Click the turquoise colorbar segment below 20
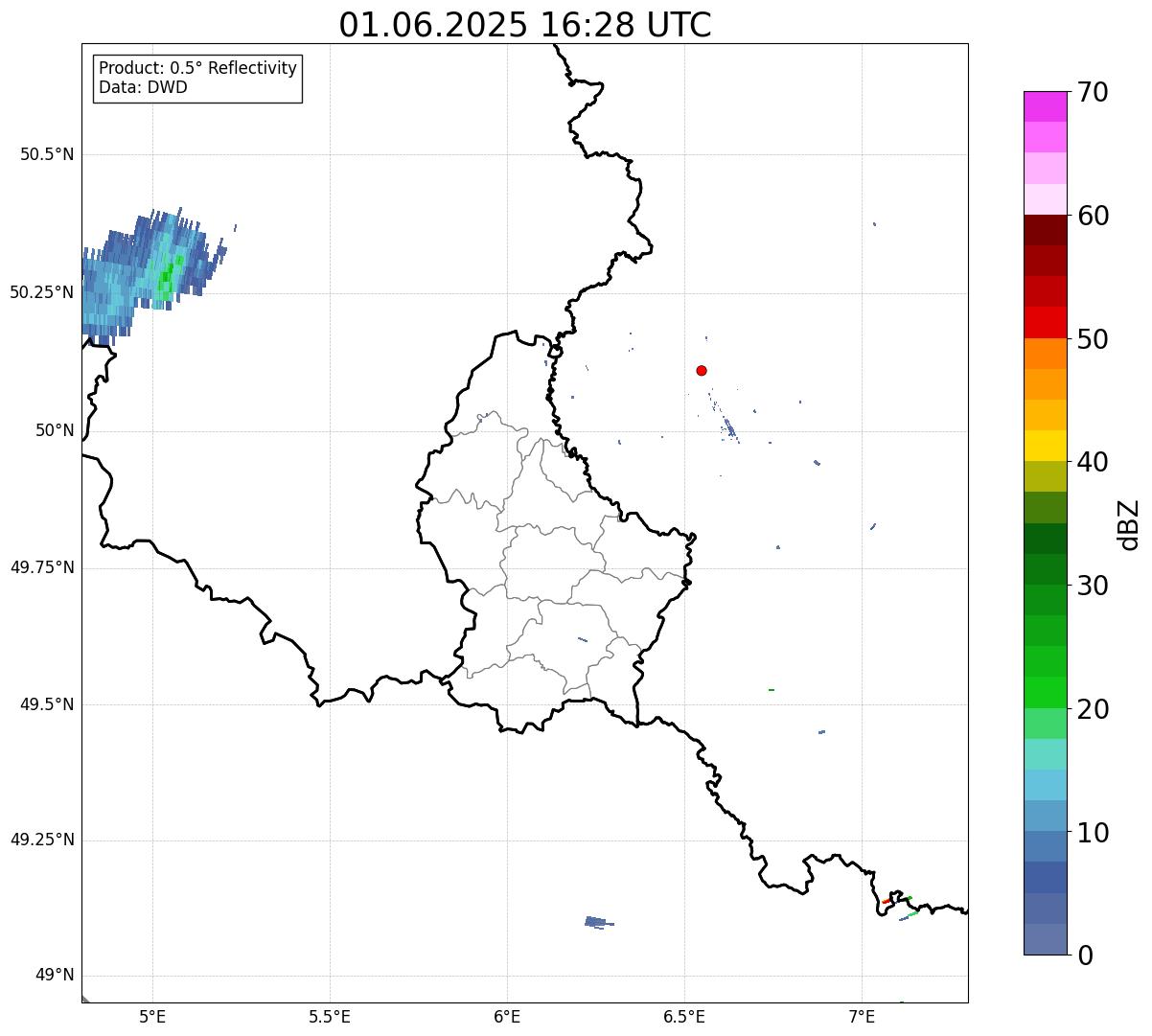The width and height of the screenshot is (1152, 1036). (1045, 754)
